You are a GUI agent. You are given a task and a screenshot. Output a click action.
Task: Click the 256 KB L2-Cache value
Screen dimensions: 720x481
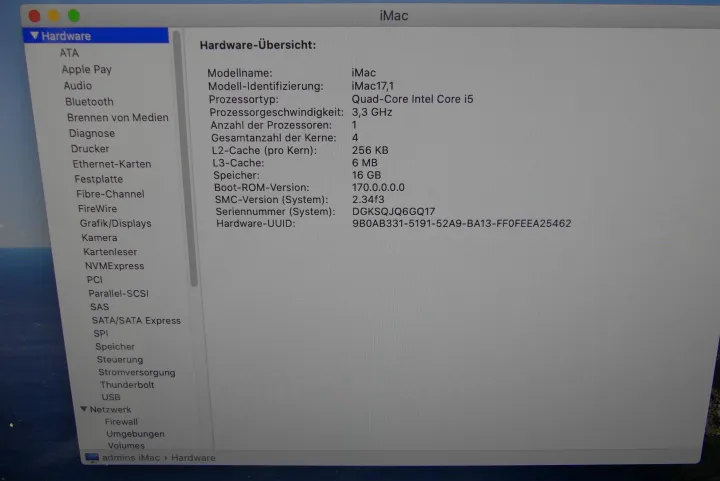tap(370, 150)
